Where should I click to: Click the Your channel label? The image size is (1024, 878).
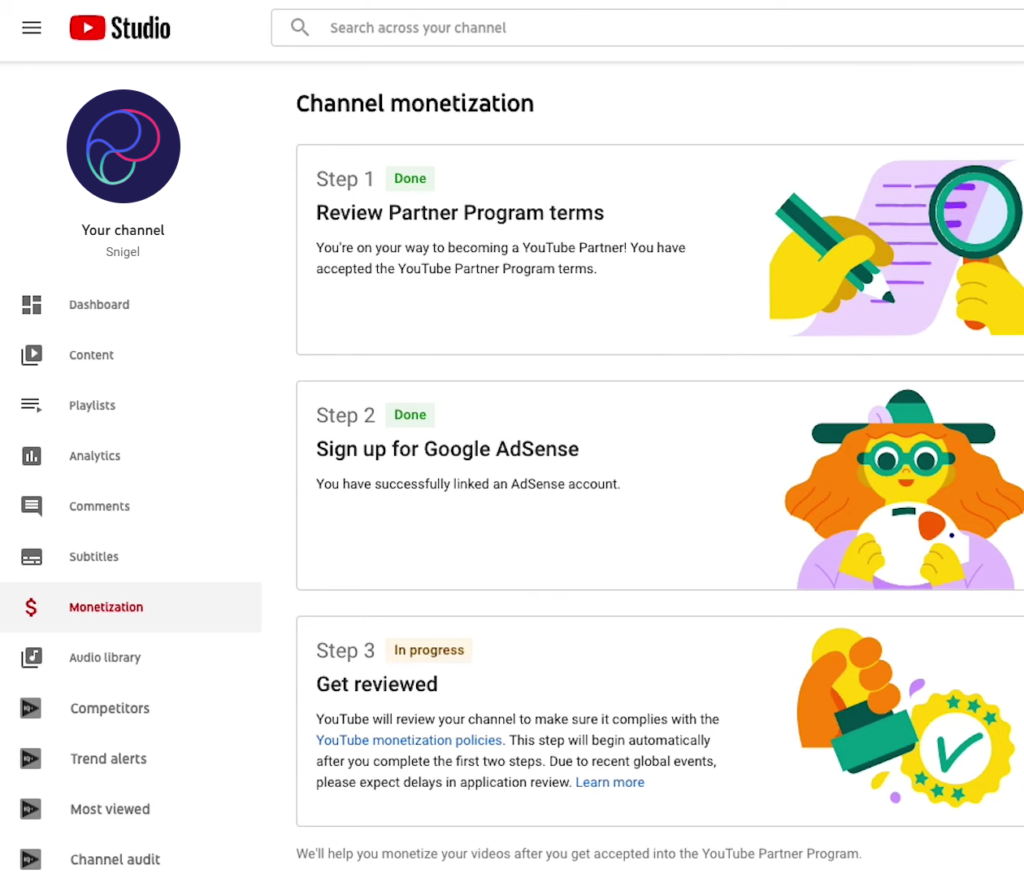point(123,230)
